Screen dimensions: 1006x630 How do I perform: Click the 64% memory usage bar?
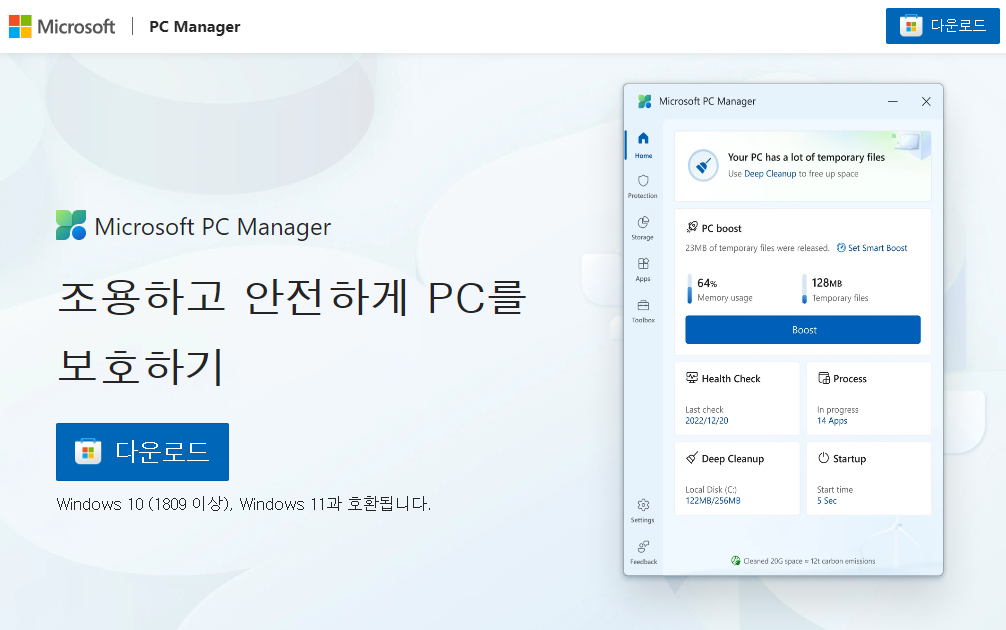pyautogui.click(x=690, y=289)
